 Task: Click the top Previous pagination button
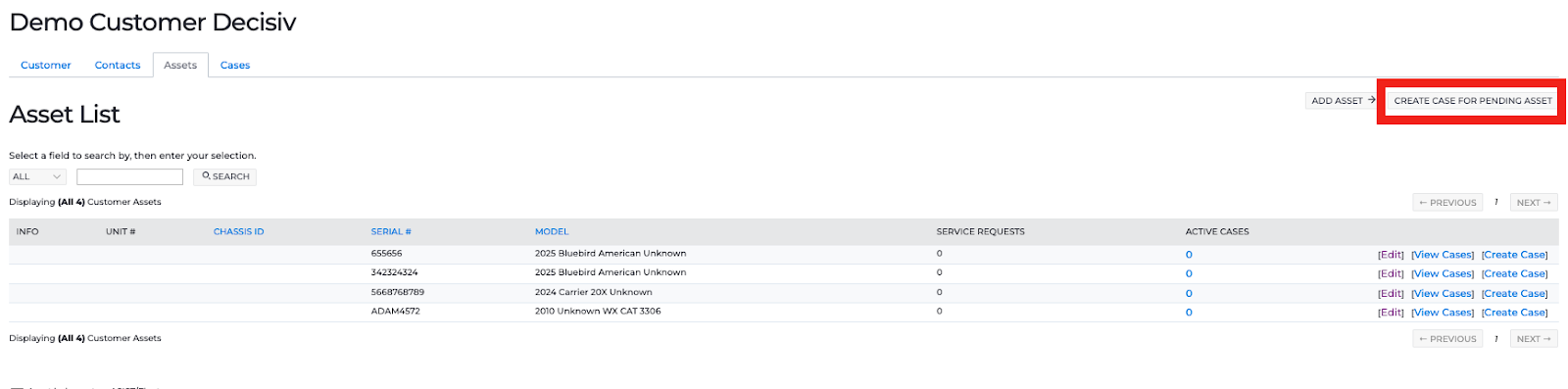tap(1447, 203)
